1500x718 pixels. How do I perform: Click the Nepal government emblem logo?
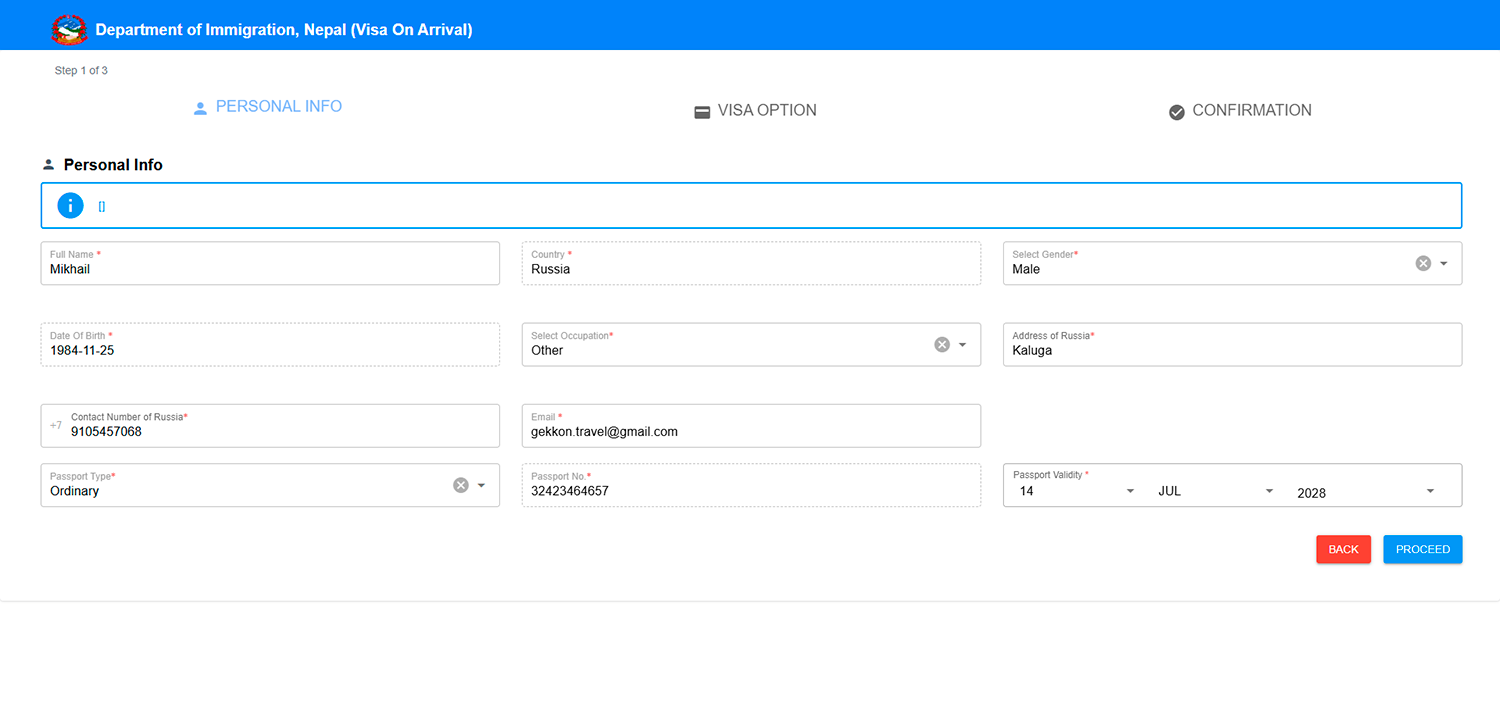(x=69, y=29)
